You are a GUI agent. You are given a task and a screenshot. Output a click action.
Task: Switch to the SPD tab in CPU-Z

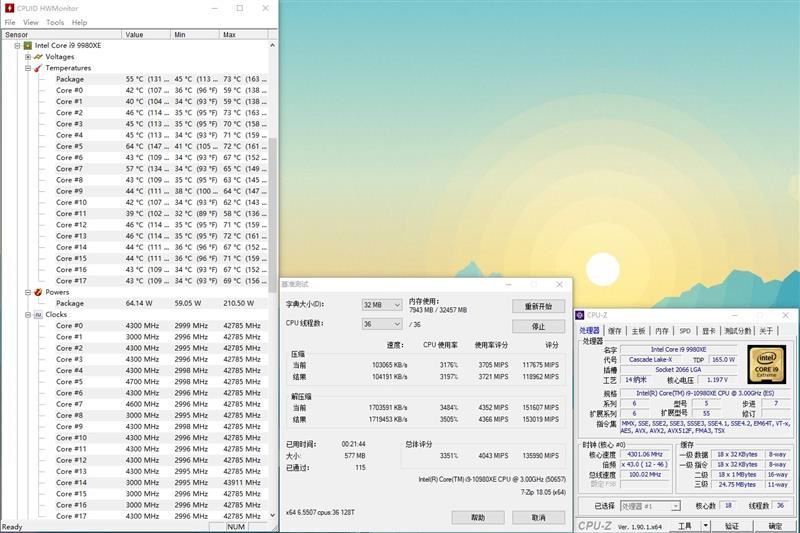685,331
